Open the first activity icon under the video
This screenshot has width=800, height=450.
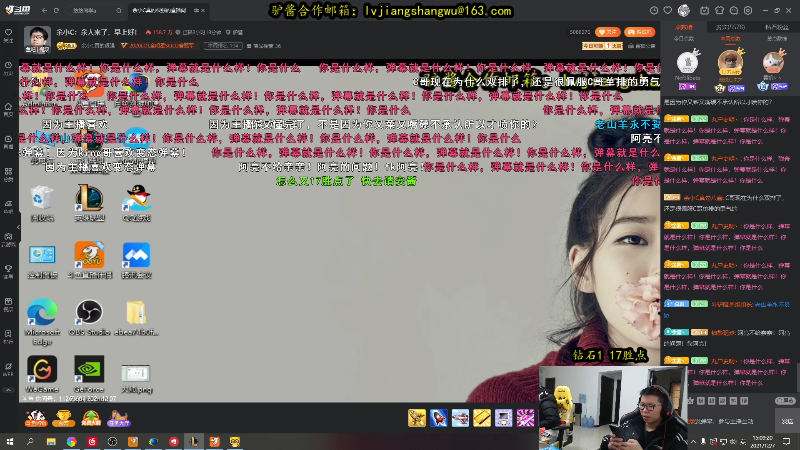click(x=36, y=418)
